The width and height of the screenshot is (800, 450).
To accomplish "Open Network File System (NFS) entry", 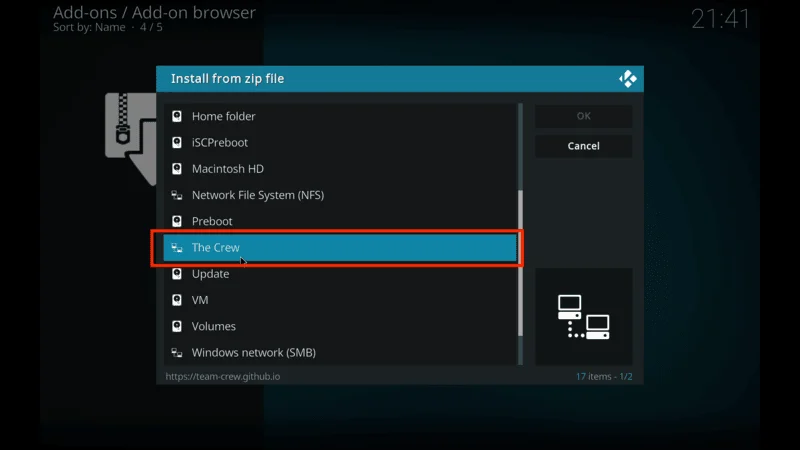I will 340,195.
